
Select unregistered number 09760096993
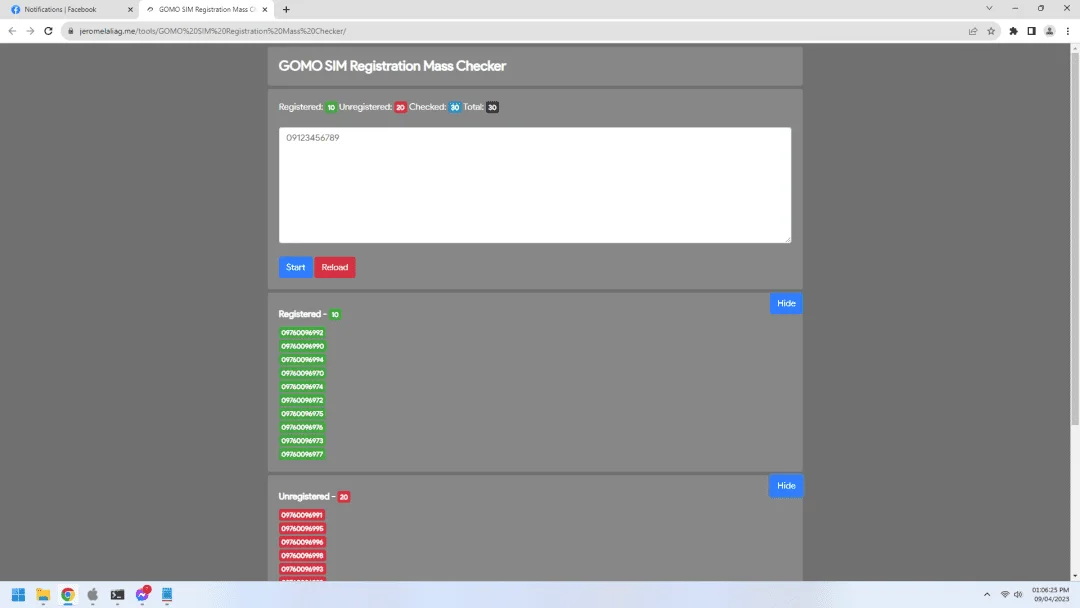click(302, 569)
